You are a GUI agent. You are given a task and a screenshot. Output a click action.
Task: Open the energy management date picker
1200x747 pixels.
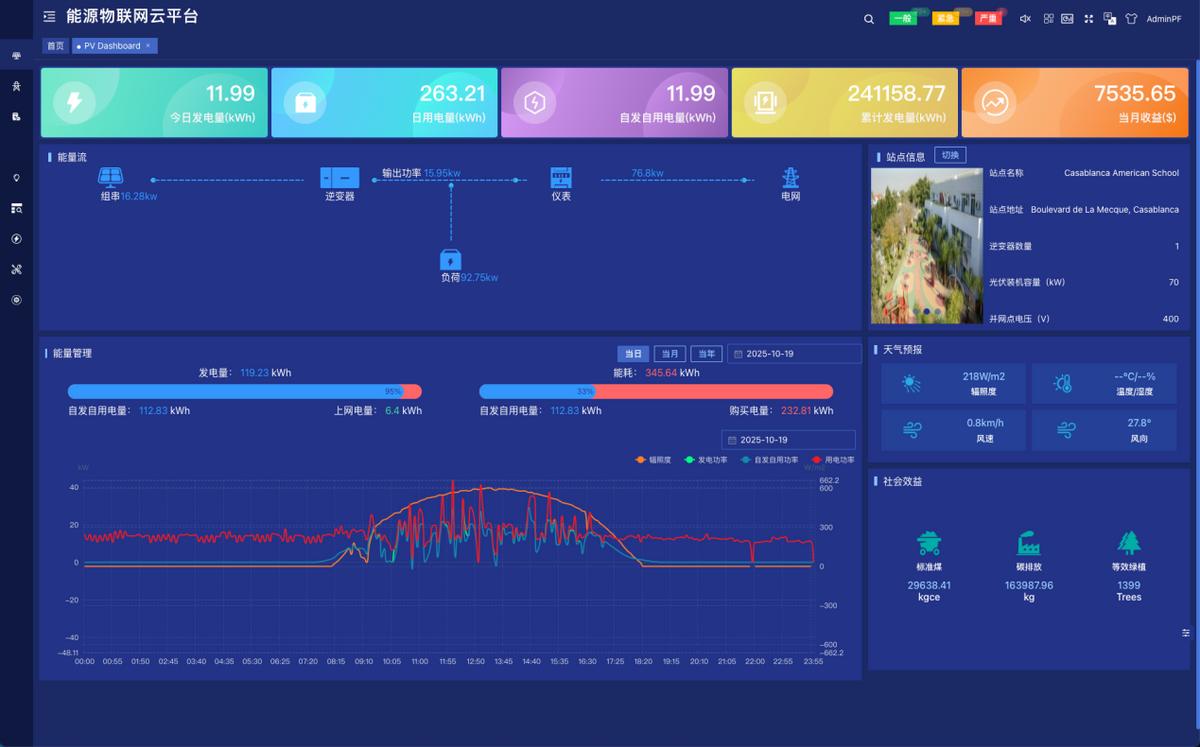(794, 354)
